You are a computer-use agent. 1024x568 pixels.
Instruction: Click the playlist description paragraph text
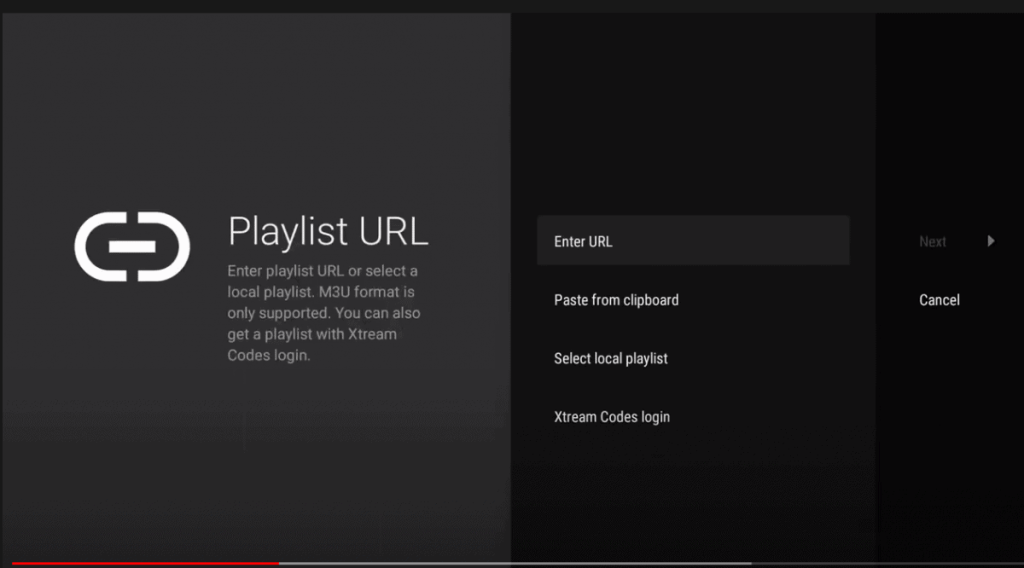(x=323, y=313)
